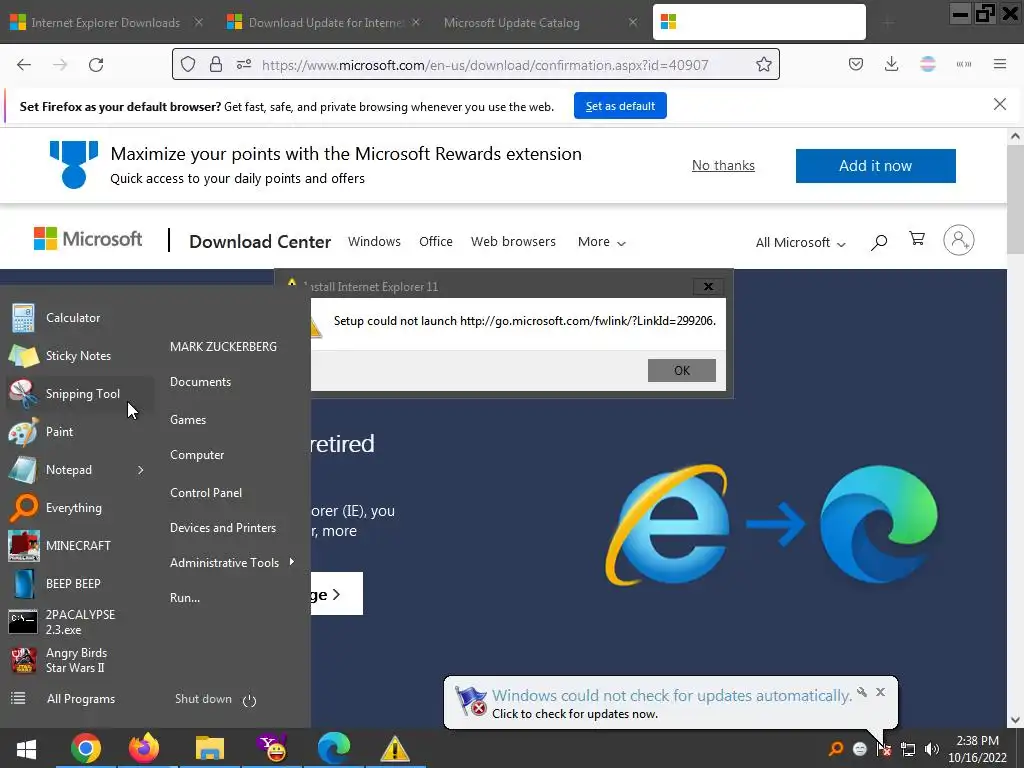Launch the Everything search app

[x=74, y=507]
